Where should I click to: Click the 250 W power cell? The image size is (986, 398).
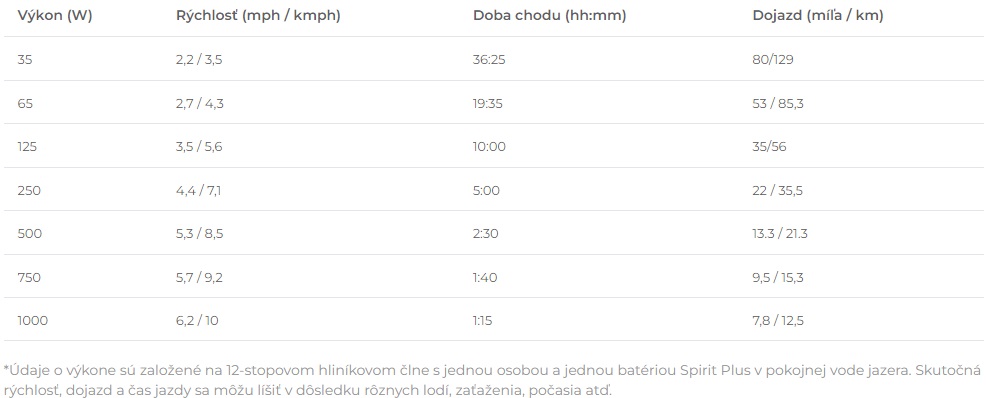(29, 190)
